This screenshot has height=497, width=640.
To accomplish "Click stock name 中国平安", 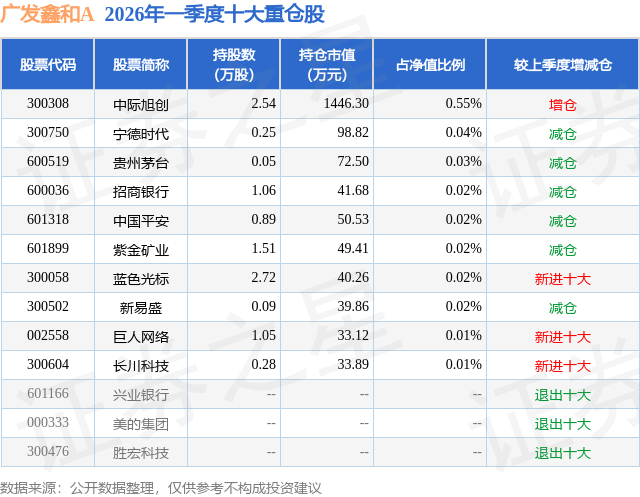I will click(x=141, y=221).
